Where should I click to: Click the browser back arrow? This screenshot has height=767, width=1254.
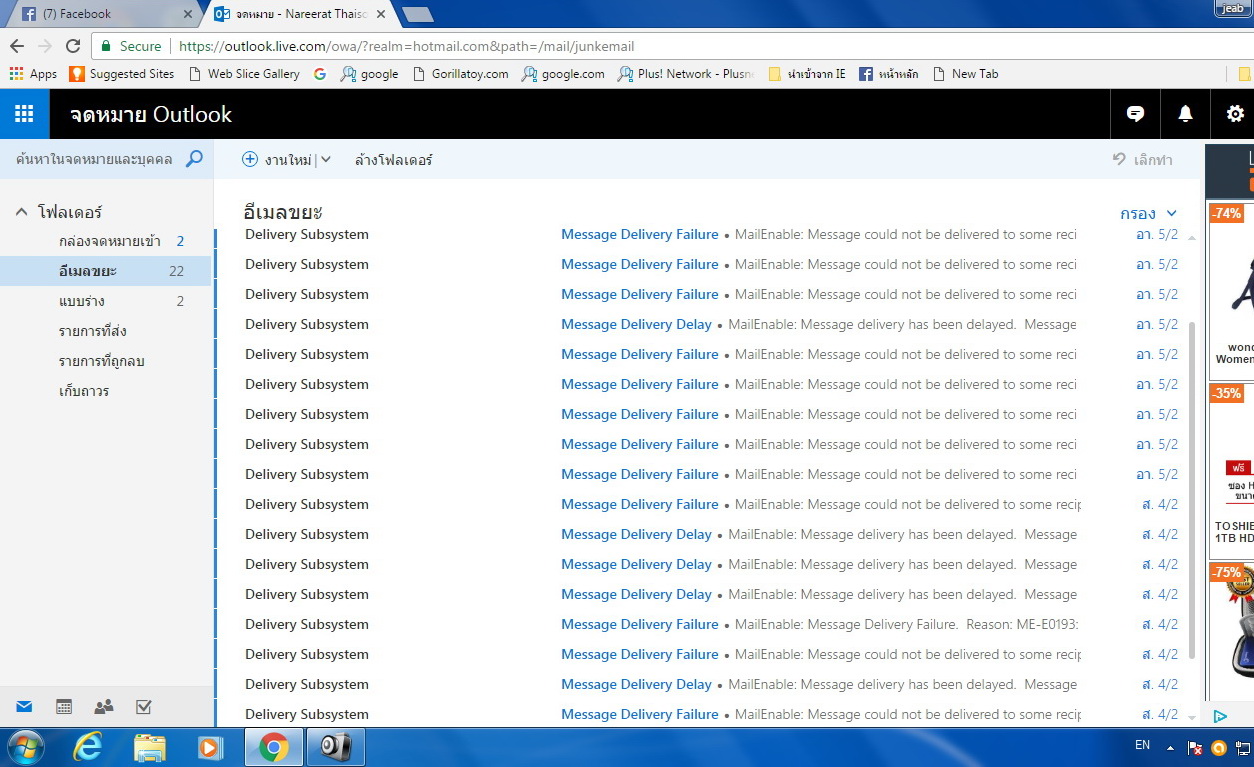tap(17, 46)
